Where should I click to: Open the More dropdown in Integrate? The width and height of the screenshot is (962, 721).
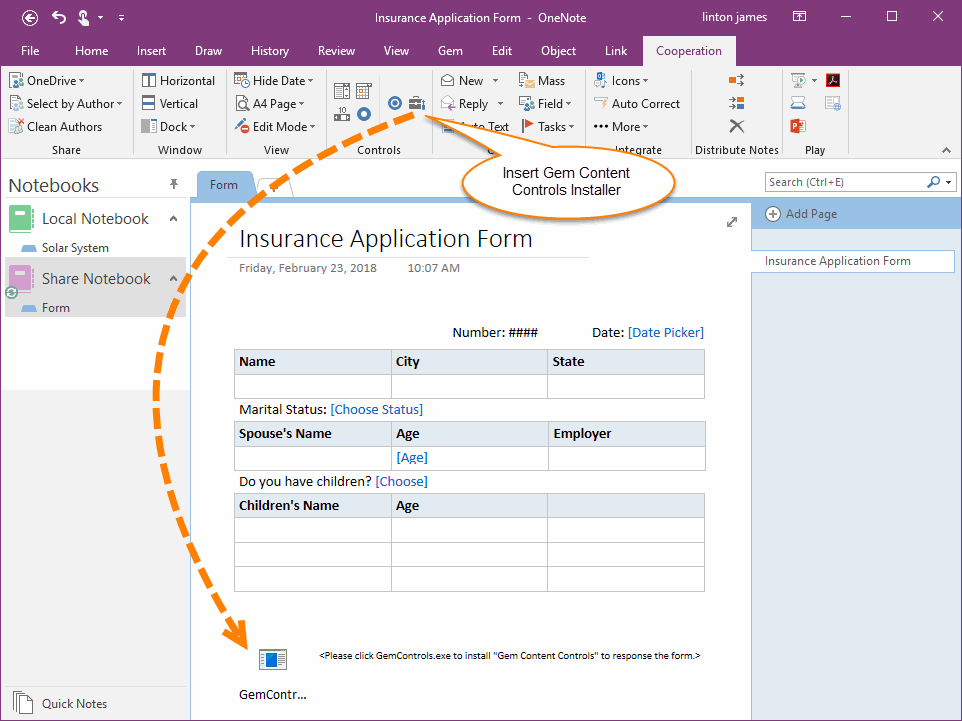(621, 126)
